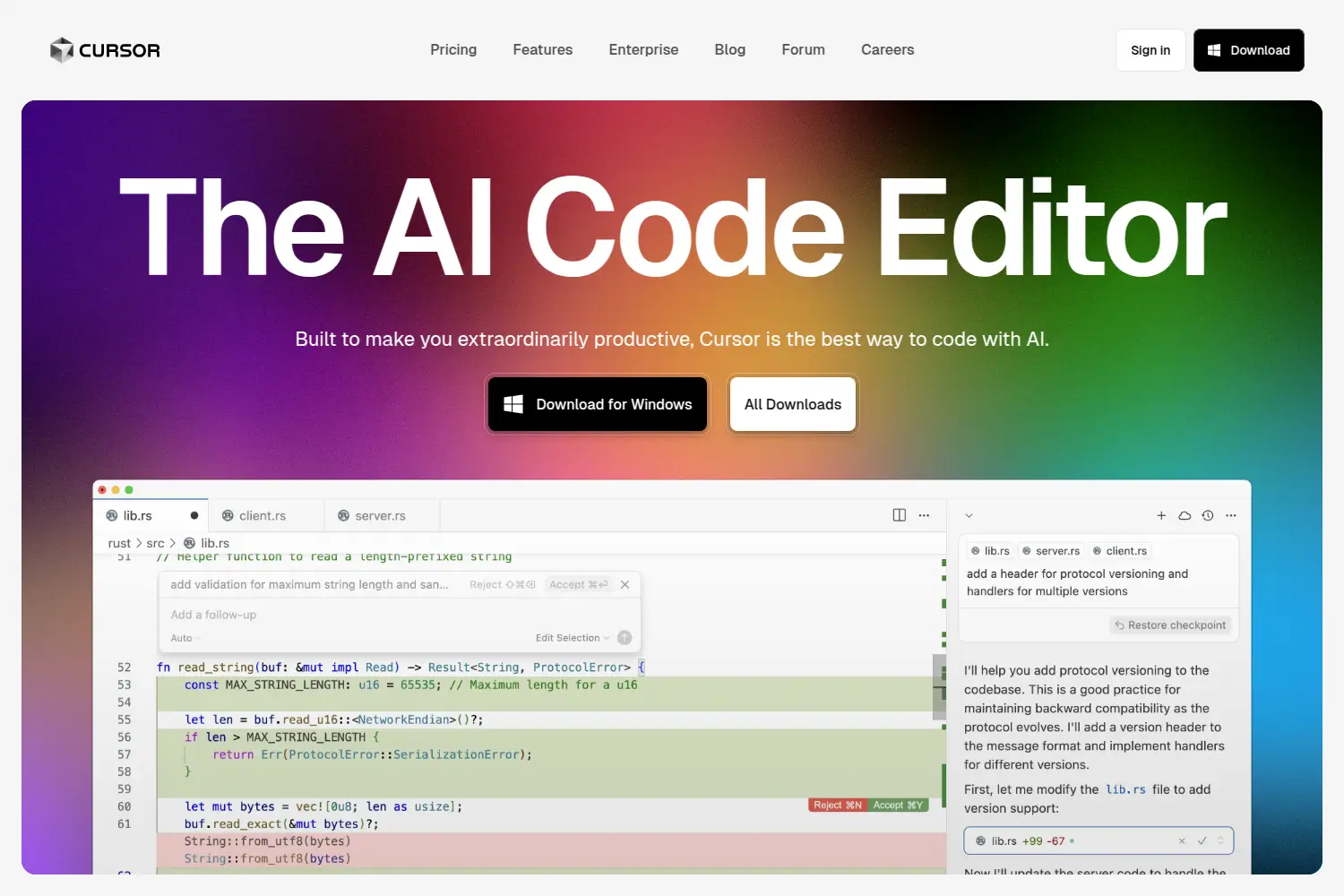Click the yellow minimize window dot
Viewport: 1344px width, 896px height.
click(x=116, y=490)
